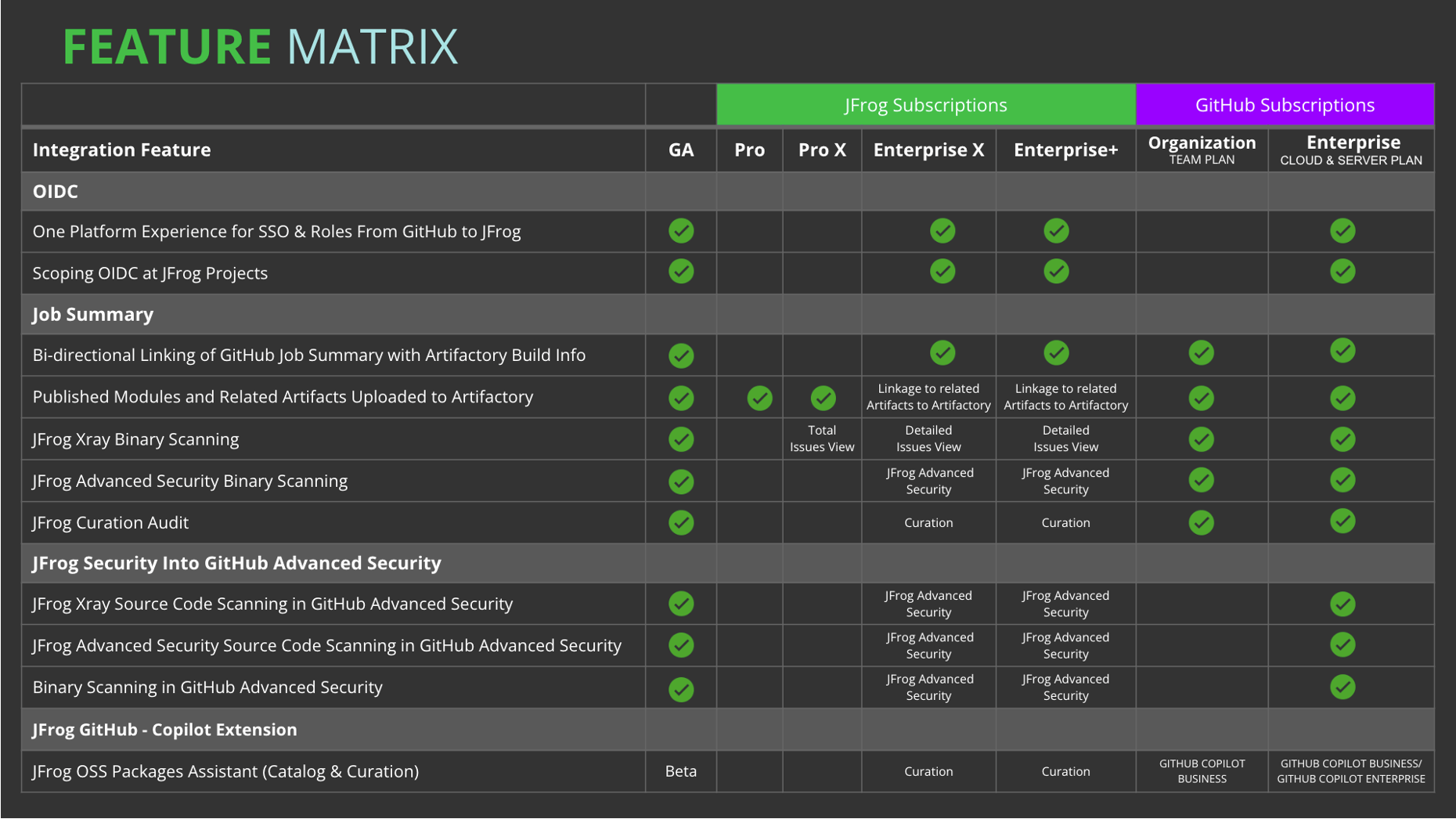Click the Beta cell in OSS Packages Assistant row
1456x819 pixels.
point(681,771)
